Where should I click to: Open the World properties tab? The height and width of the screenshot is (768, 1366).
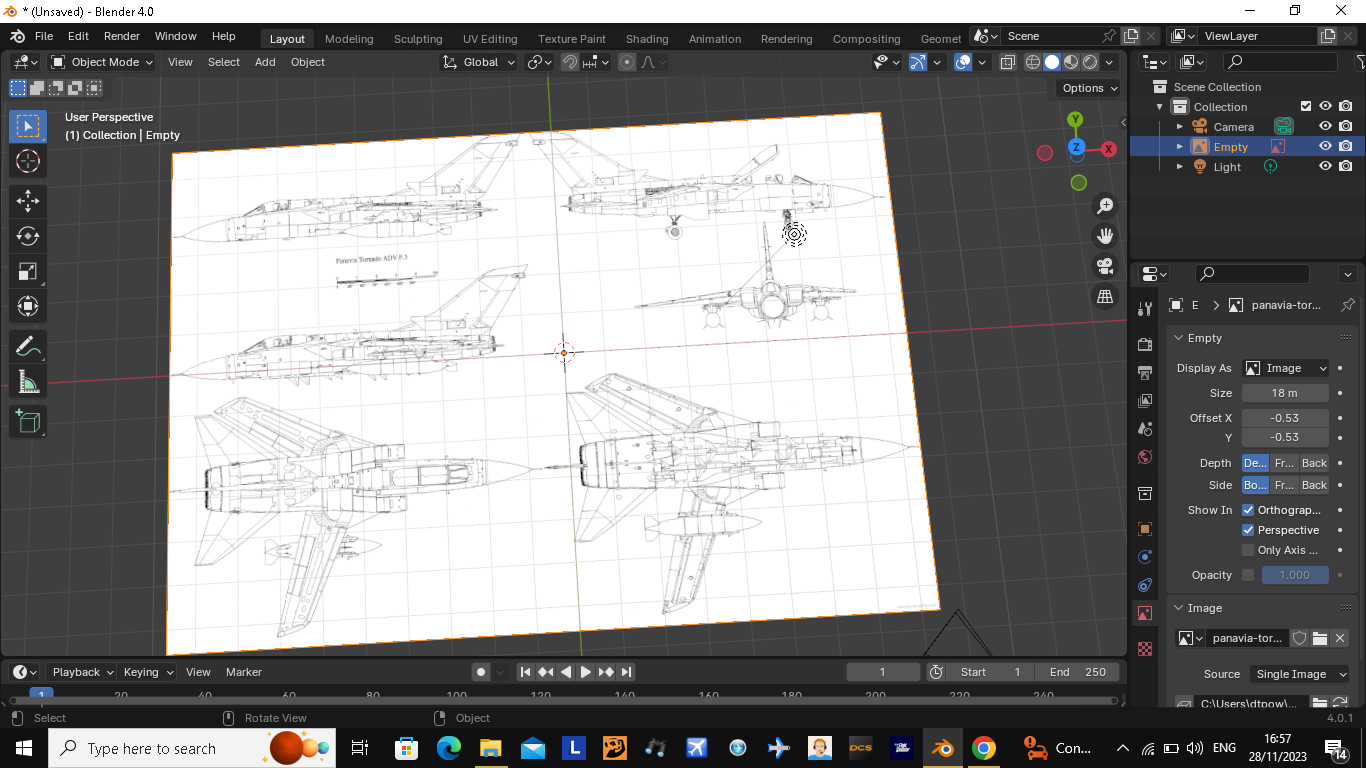1145,457
